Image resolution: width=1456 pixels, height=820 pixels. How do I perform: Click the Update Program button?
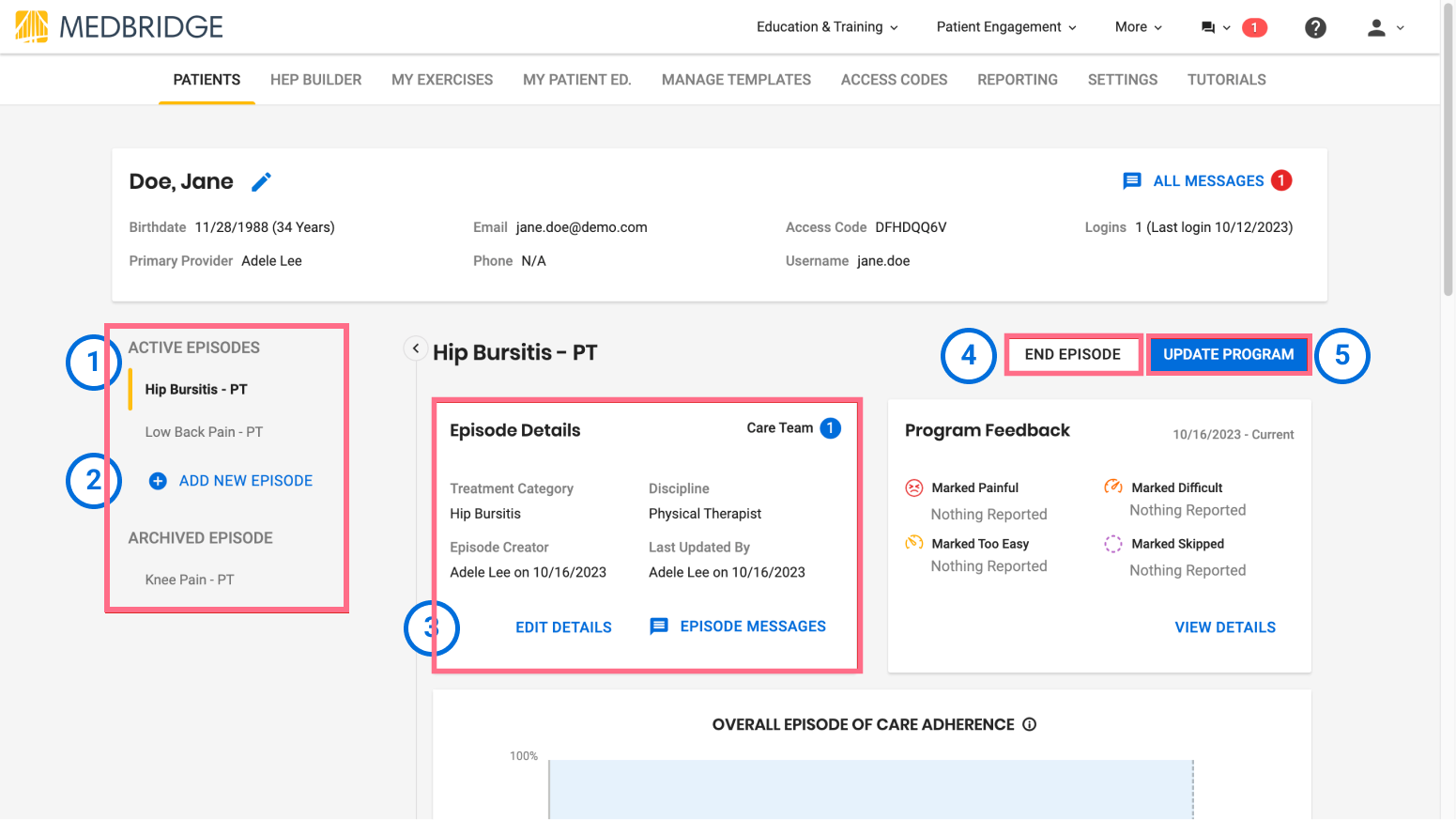click(x=1228, y=354)
